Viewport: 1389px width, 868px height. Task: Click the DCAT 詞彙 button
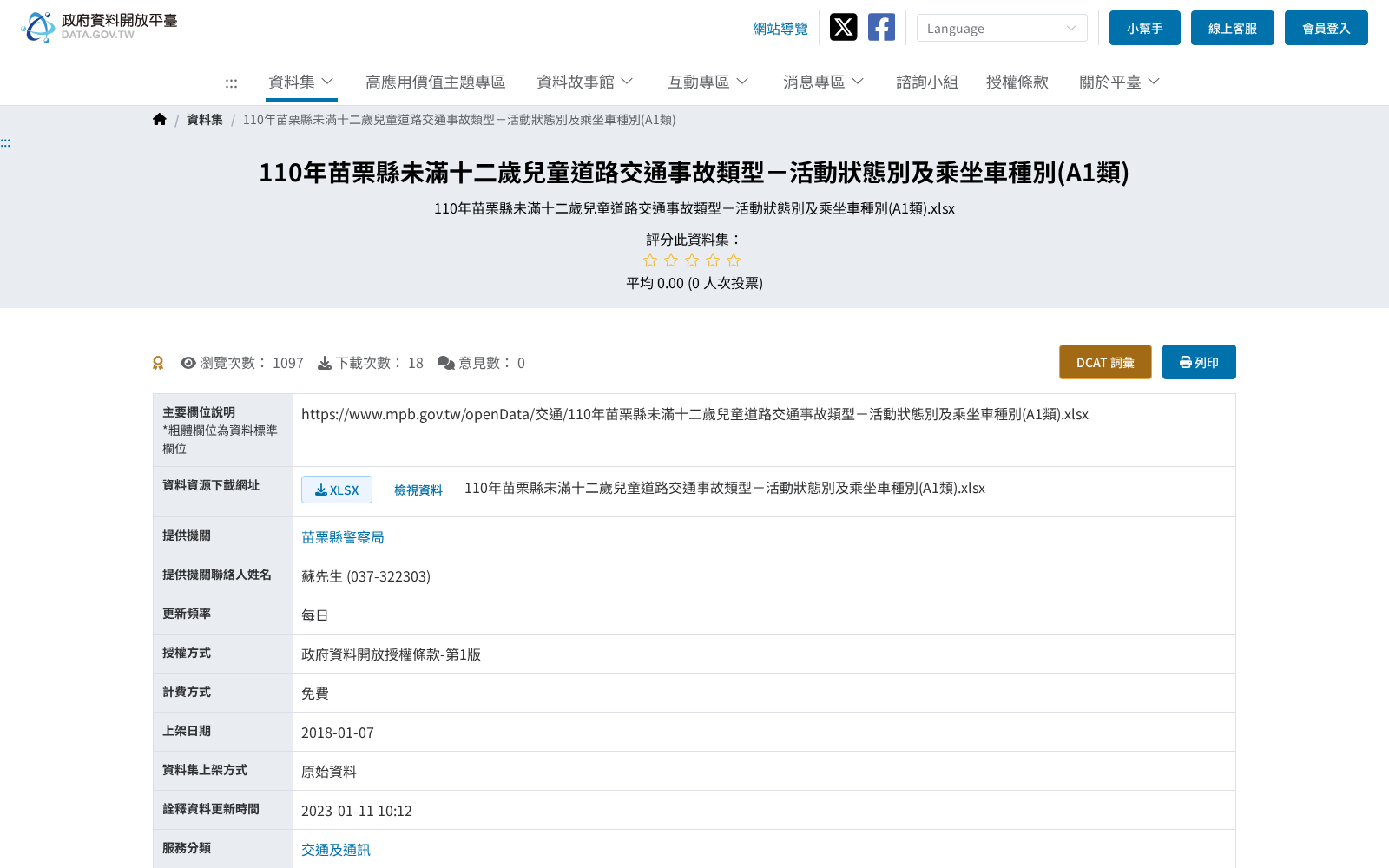[x=1105, y=362]
